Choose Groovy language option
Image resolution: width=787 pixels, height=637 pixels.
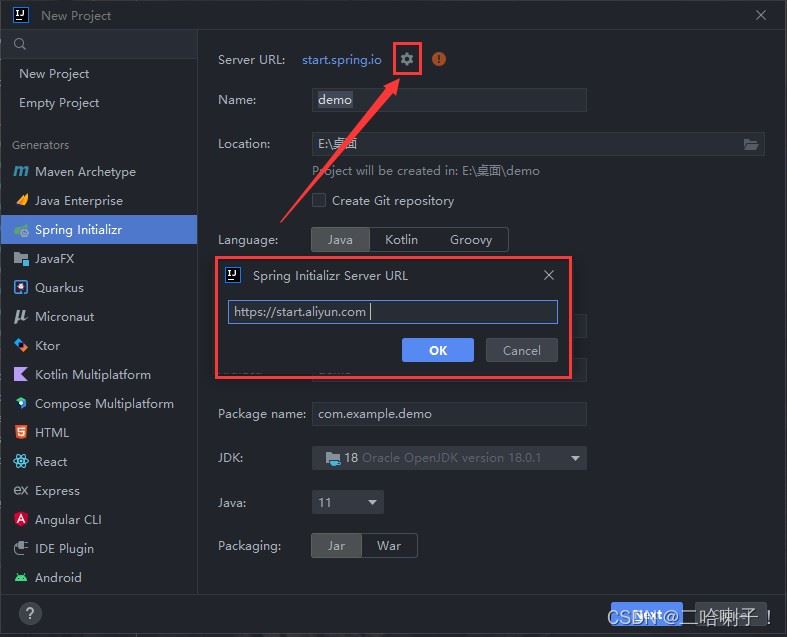coord(471,240)
